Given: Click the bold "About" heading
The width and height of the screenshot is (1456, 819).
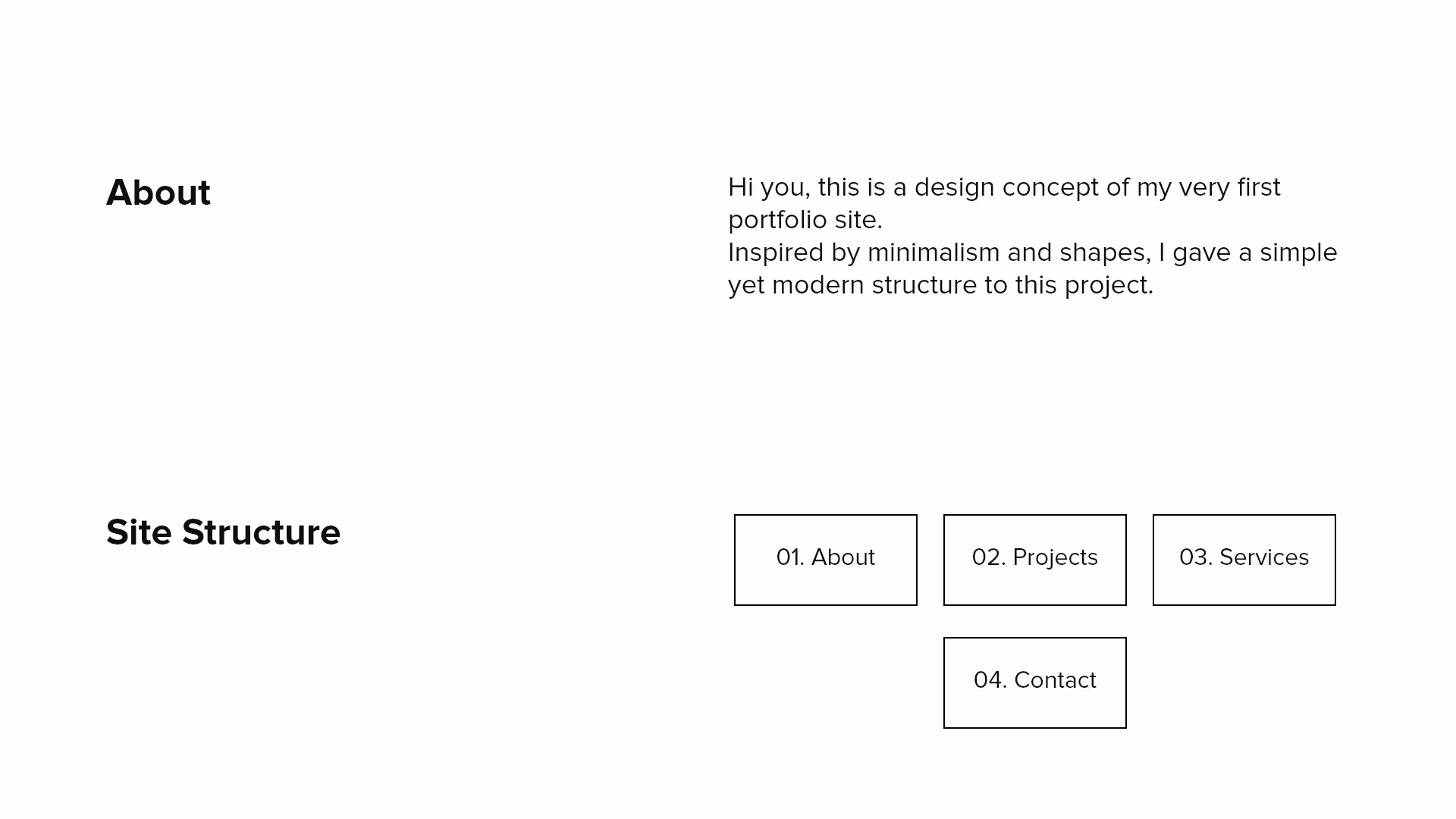Looking at the screenshot, I should click(158, 193).
